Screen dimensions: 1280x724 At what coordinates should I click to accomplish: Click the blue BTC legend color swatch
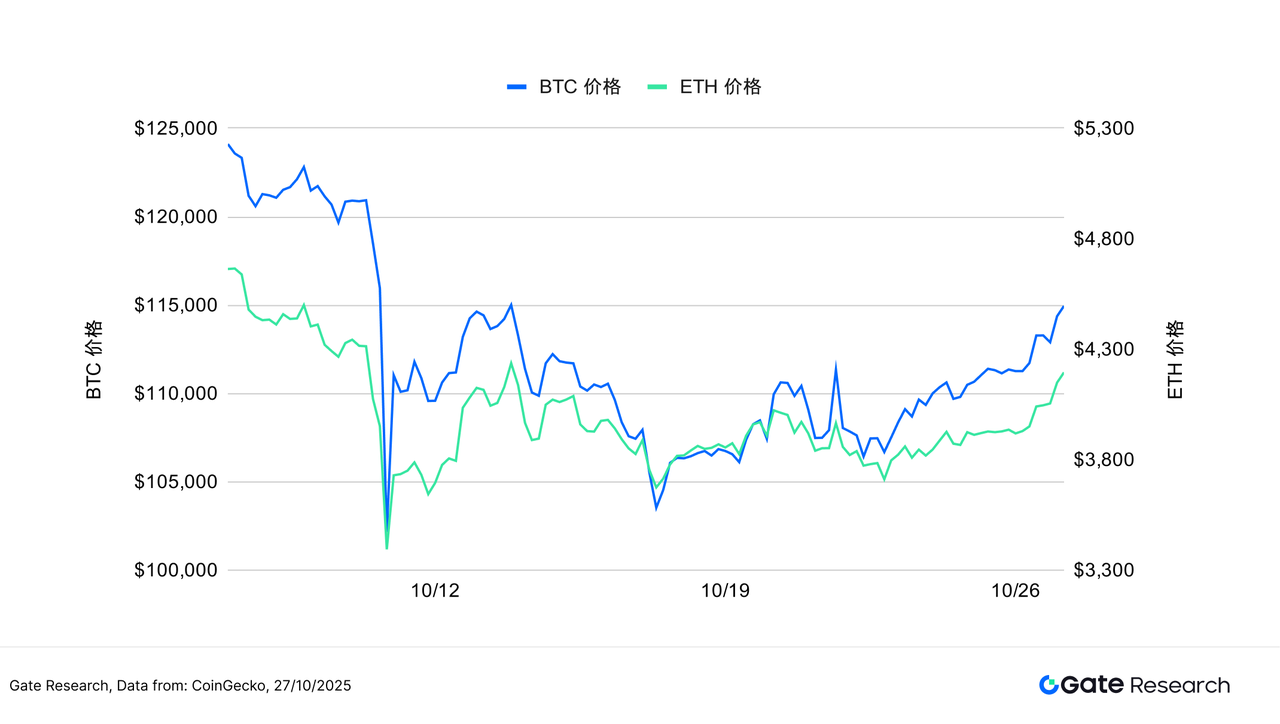coord(516,87)
